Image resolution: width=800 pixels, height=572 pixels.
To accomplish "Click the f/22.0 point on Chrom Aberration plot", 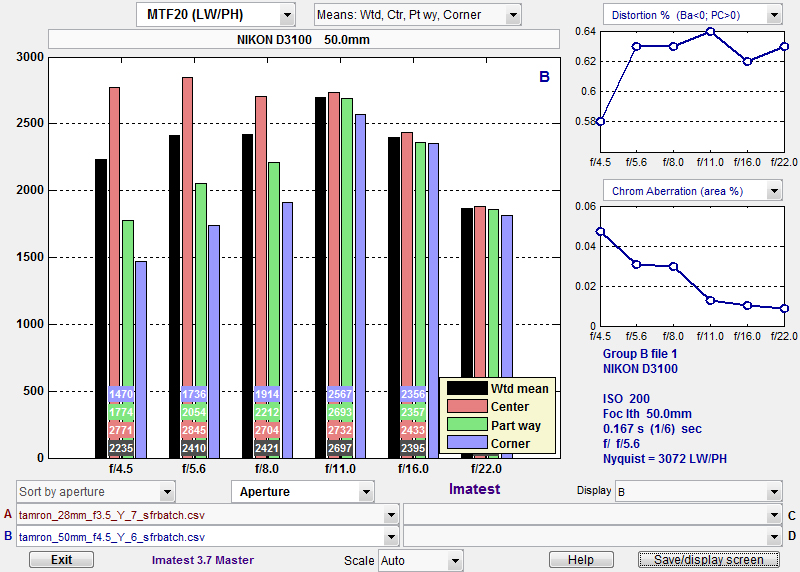I will pyautogui.click(x=784, y=308).
